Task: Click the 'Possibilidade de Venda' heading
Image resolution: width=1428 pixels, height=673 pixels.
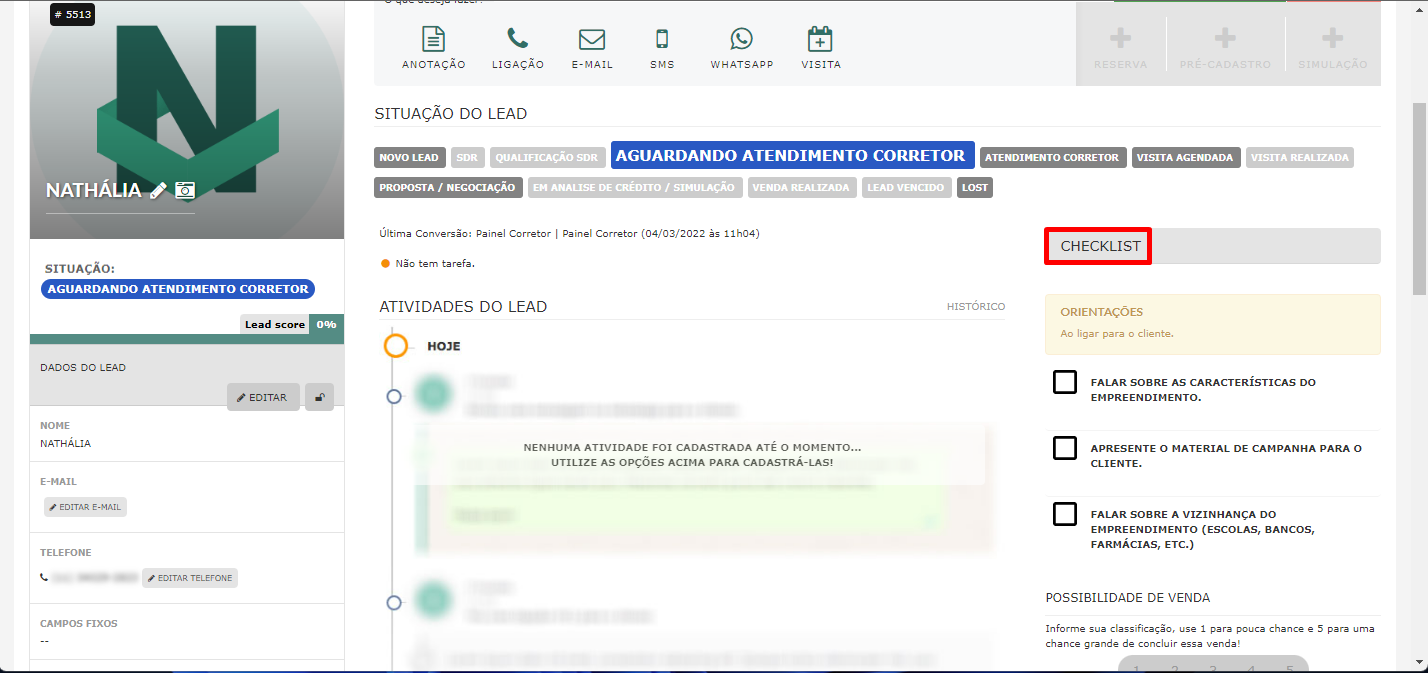Action: (x=1128, y=598)
